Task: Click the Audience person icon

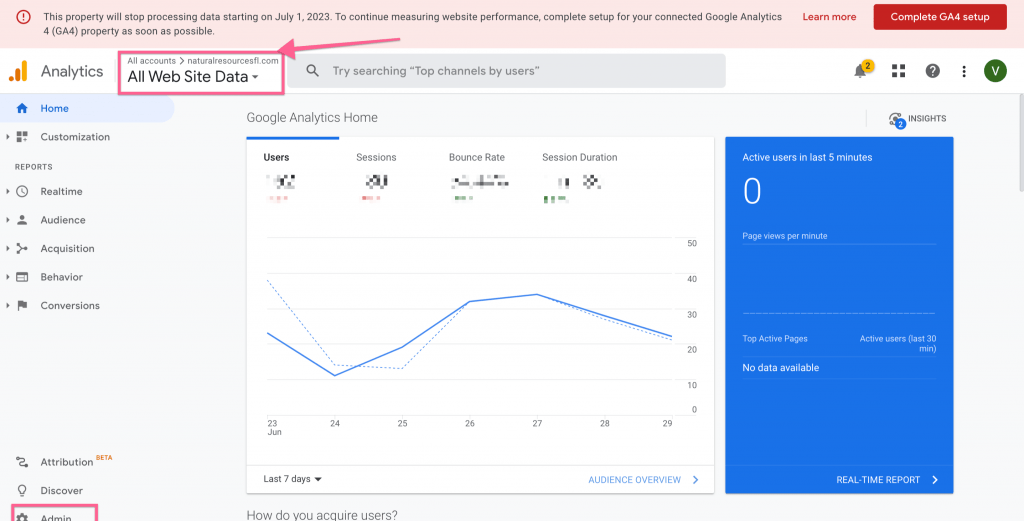Action: coord(22,220)
